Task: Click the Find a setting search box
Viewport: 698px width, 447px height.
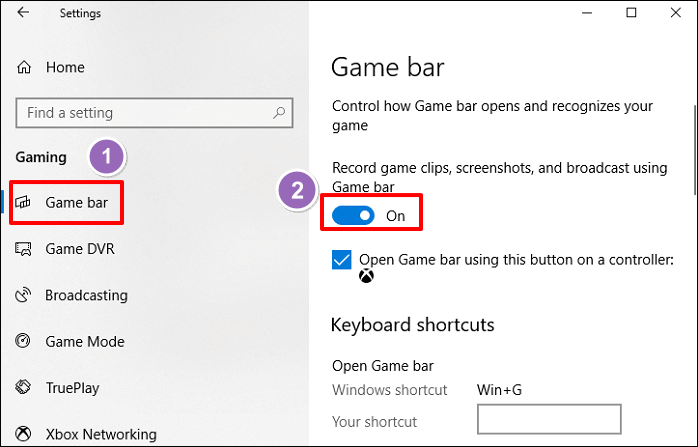Action: point(154,113)
